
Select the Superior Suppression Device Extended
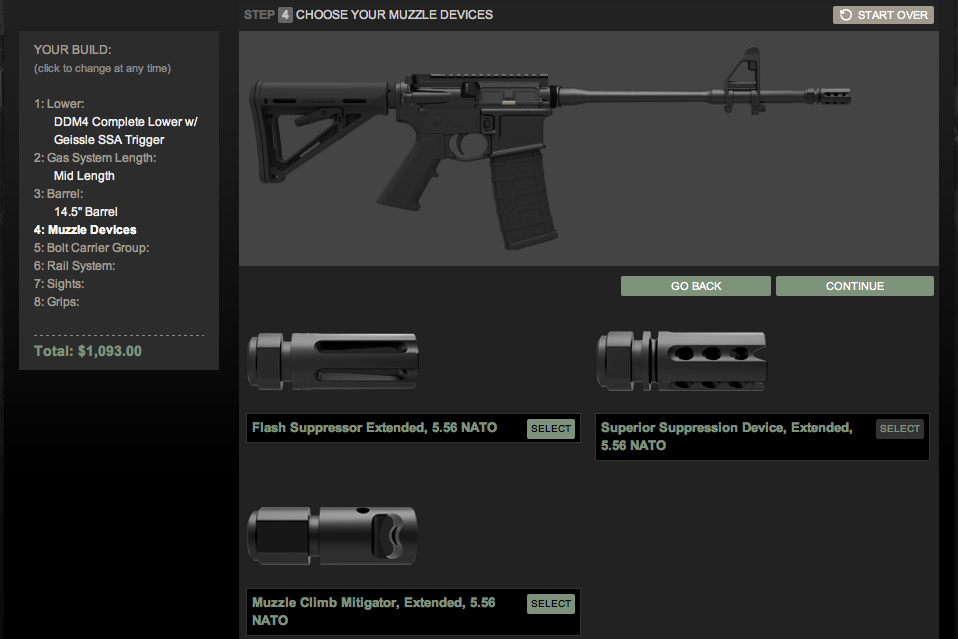(x=899, y=429)
